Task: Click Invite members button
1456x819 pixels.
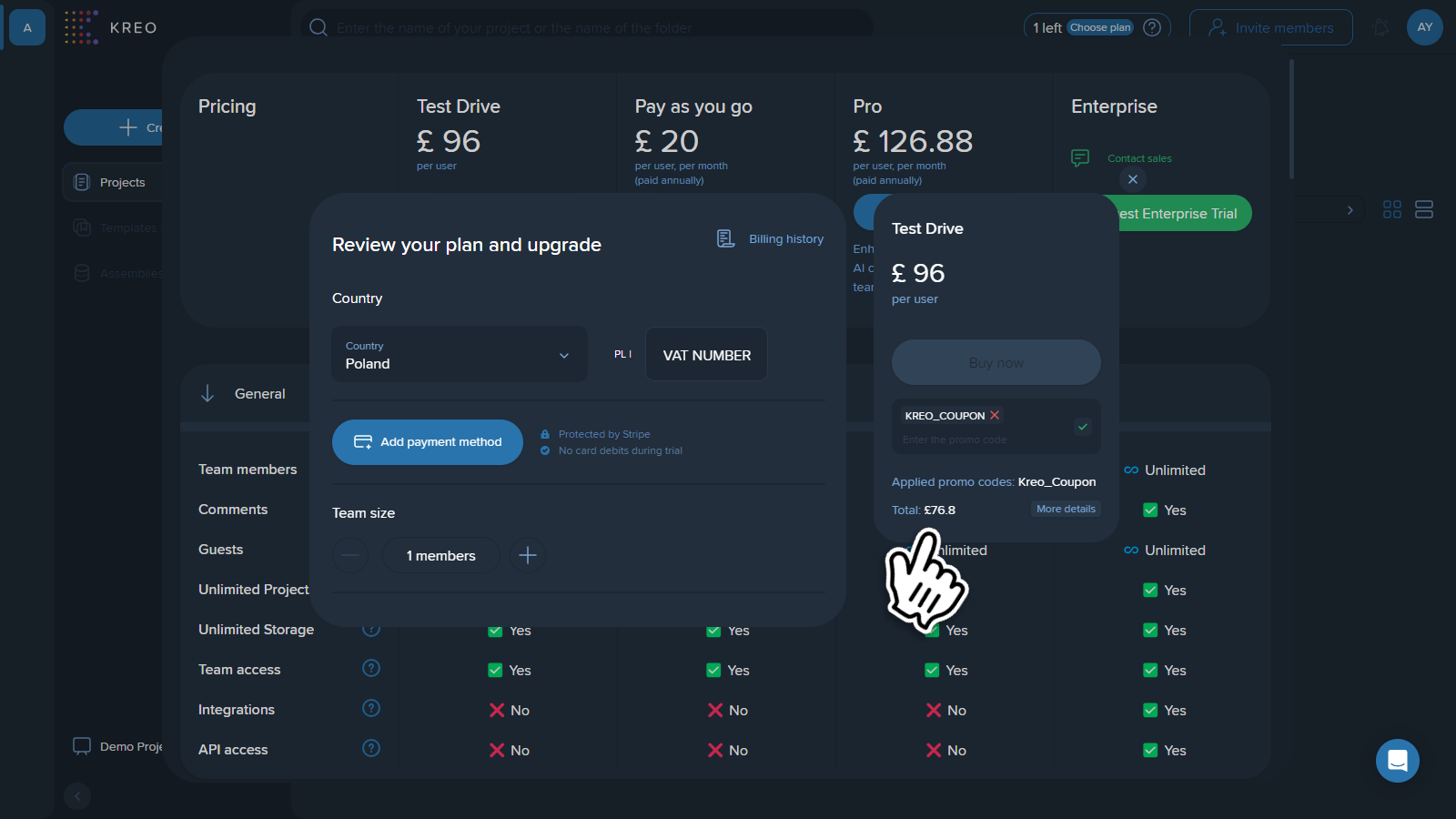Action: tap(1270, 27)
